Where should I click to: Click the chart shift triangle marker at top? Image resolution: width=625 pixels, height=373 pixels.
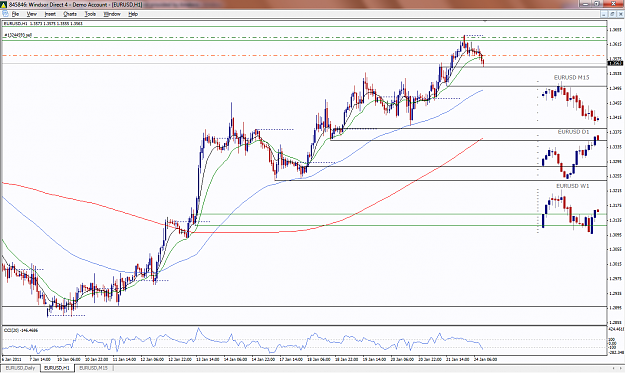point(485,20)
